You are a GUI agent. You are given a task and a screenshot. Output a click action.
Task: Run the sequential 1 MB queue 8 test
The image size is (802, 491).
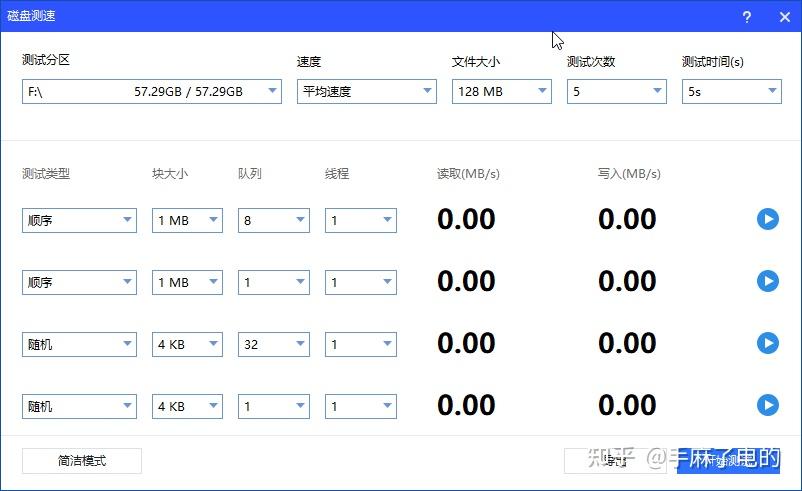coord(768,219)
